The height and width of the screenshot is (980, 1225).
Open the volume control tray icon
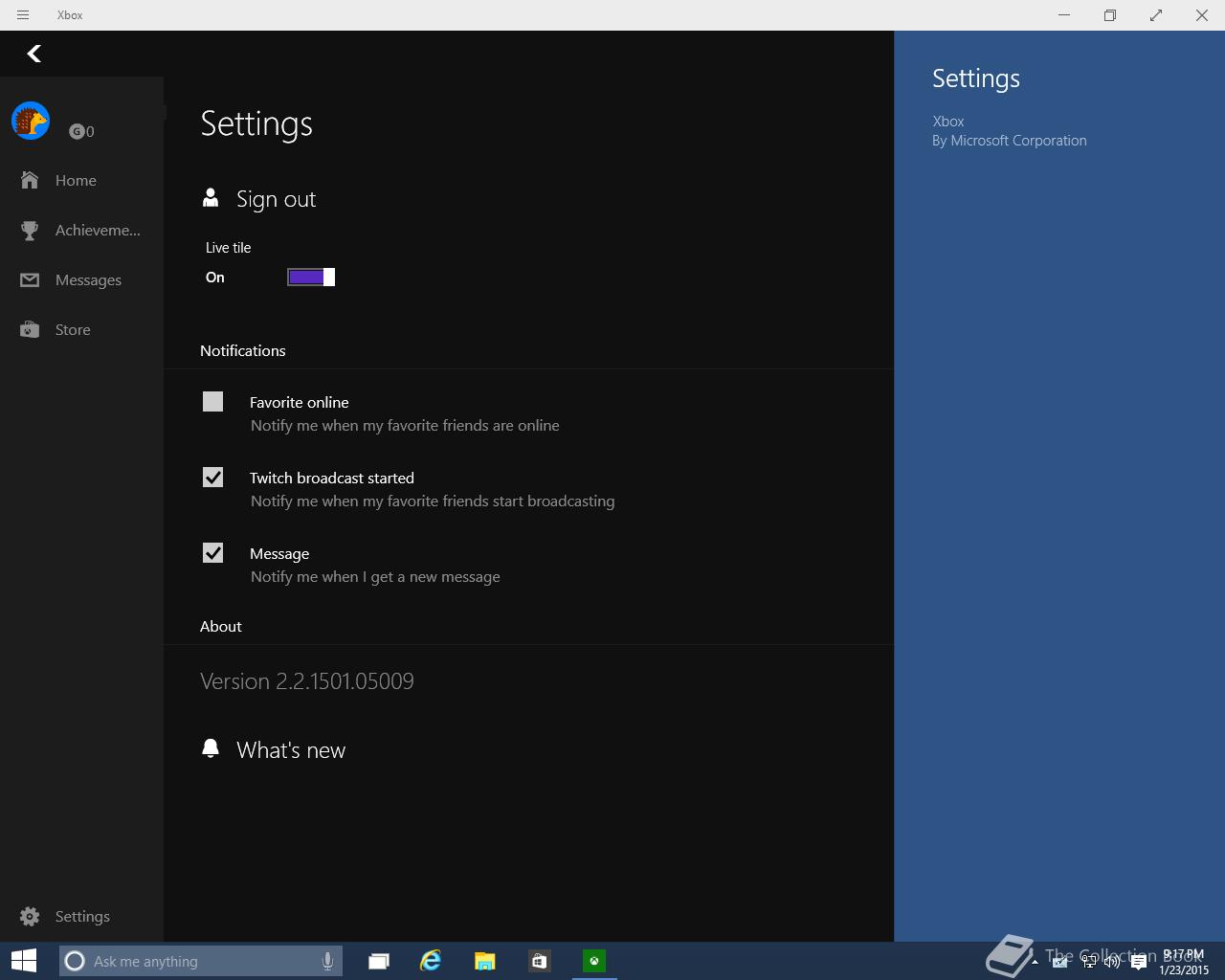(x=1112, y=962)
